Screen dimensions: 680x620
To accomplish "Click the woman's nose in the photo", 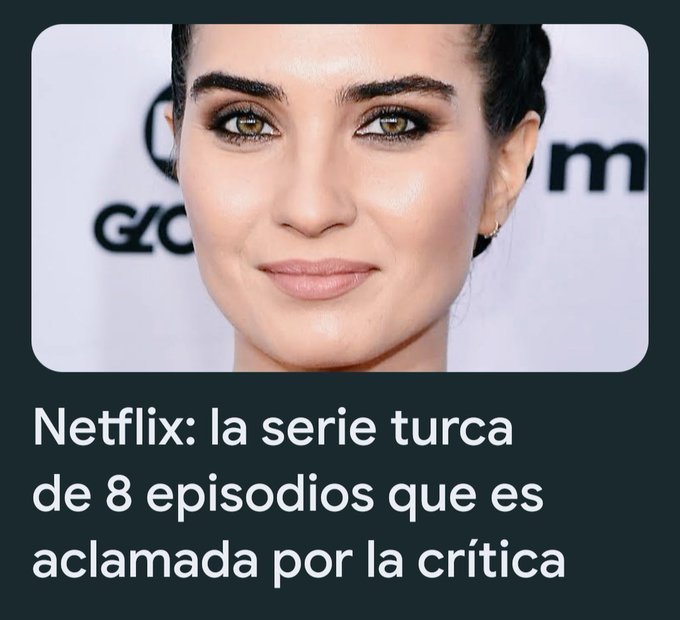I will click(x=316, y=202).
